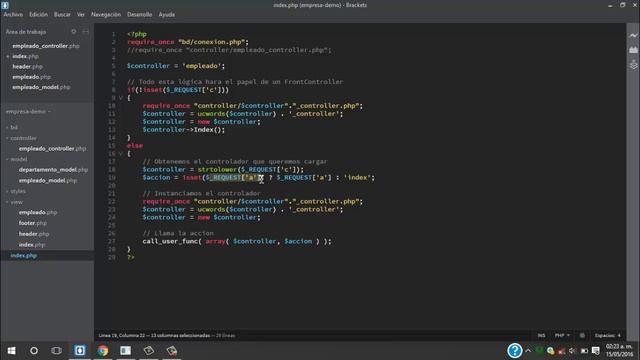Screen dimensions: 640x360
Task: Click the layers icon on right toolbar
Action: 633,64
